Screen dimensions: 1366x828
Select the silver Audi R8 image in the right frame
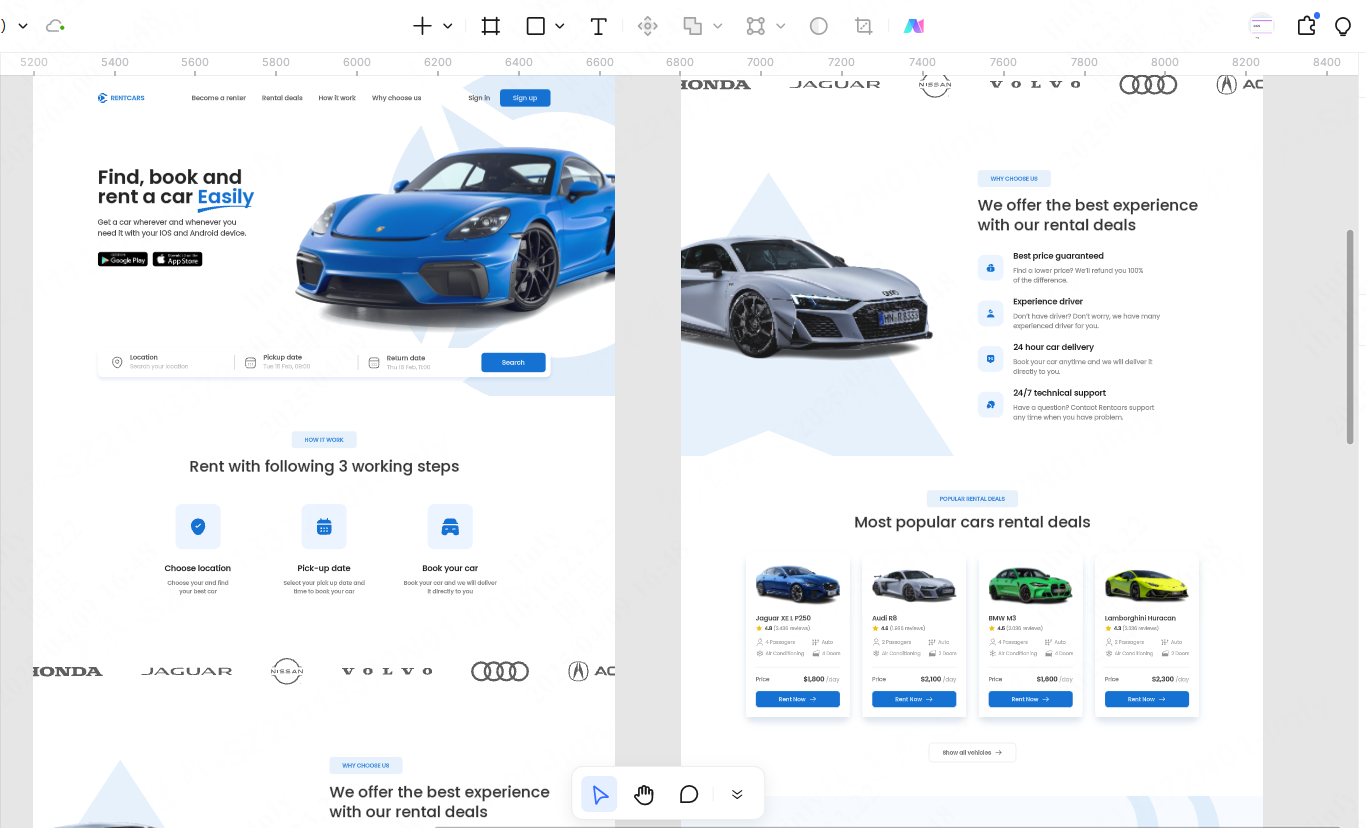click(807, 297)
